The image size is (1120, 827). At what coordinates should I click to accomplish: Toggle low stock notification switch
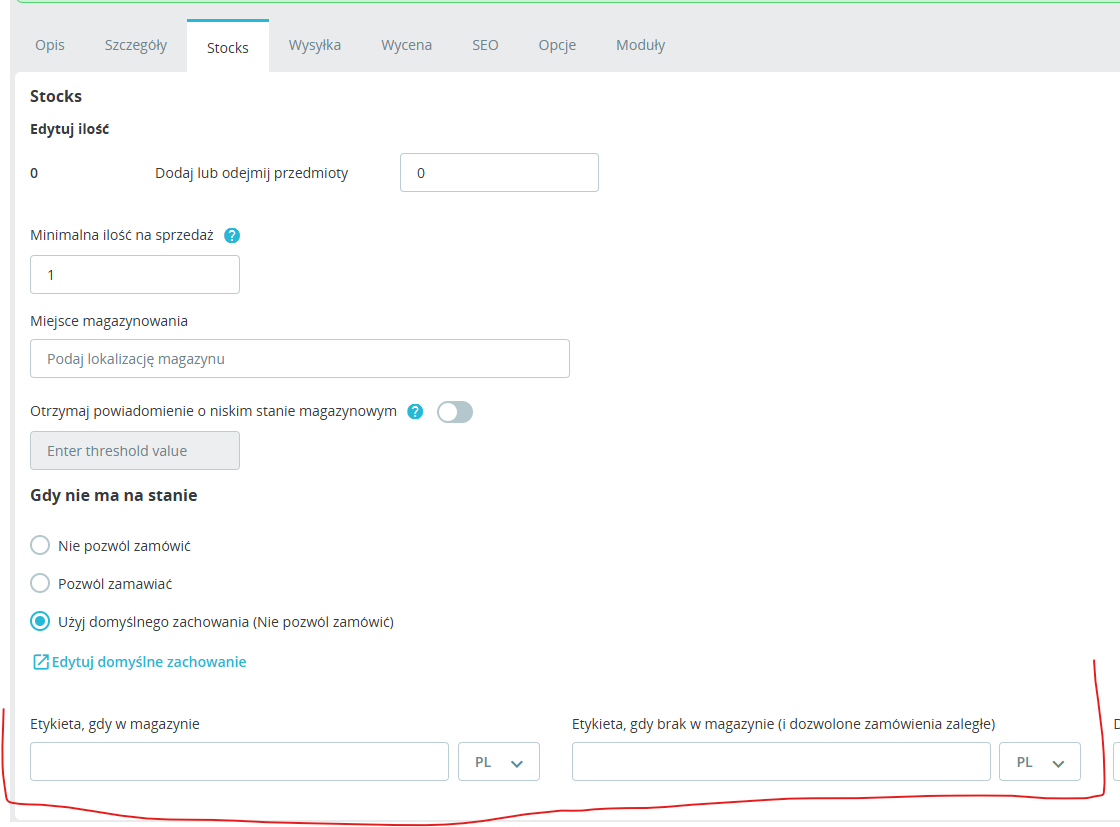click(455, 412)
